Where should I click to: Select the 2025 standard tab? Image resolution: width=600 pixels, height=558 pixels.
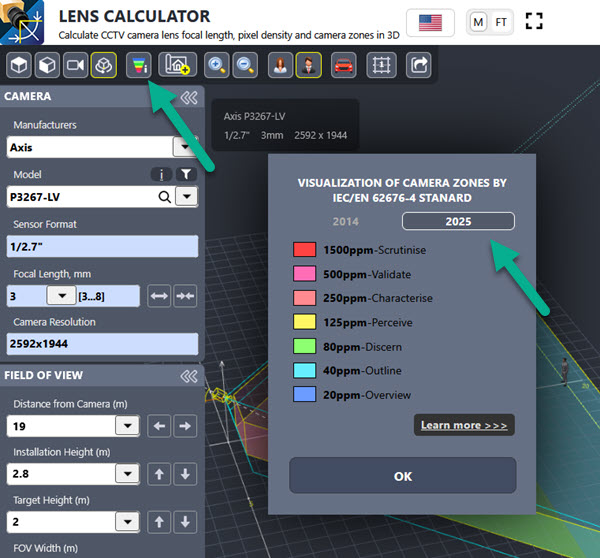click(x=458, y=221)
